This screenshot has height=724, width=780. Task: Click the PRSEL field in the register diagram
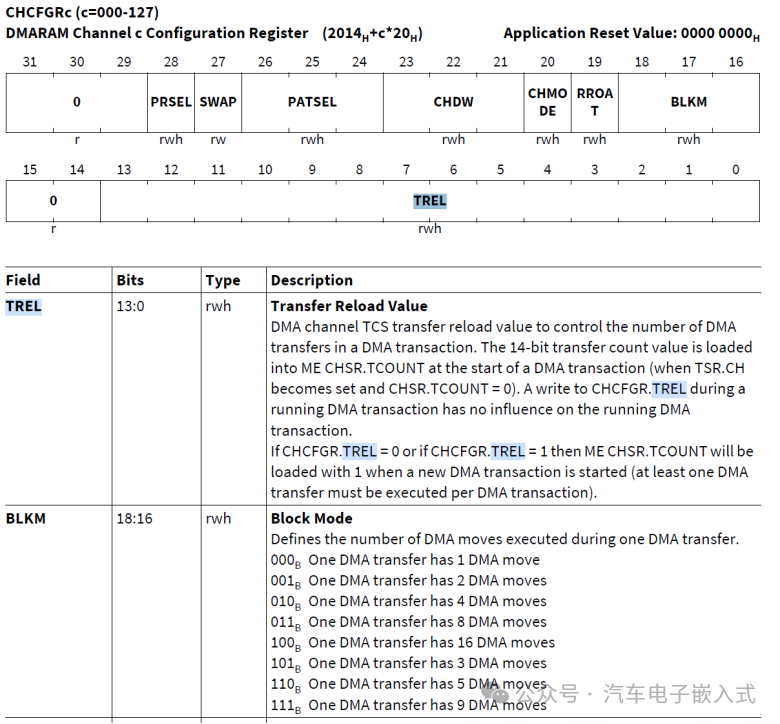coord(171,102)
